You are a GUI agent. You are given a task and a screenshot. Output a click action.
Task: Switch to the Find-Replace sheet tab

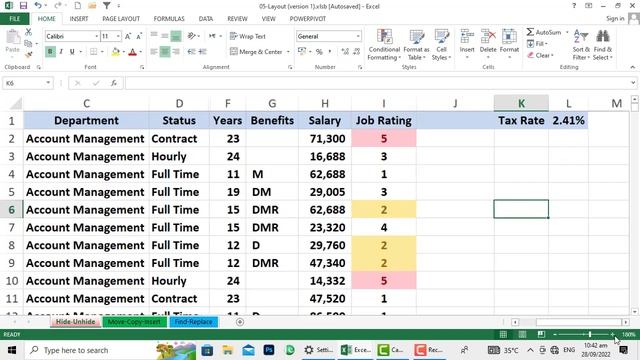click(x=193, y=322)
